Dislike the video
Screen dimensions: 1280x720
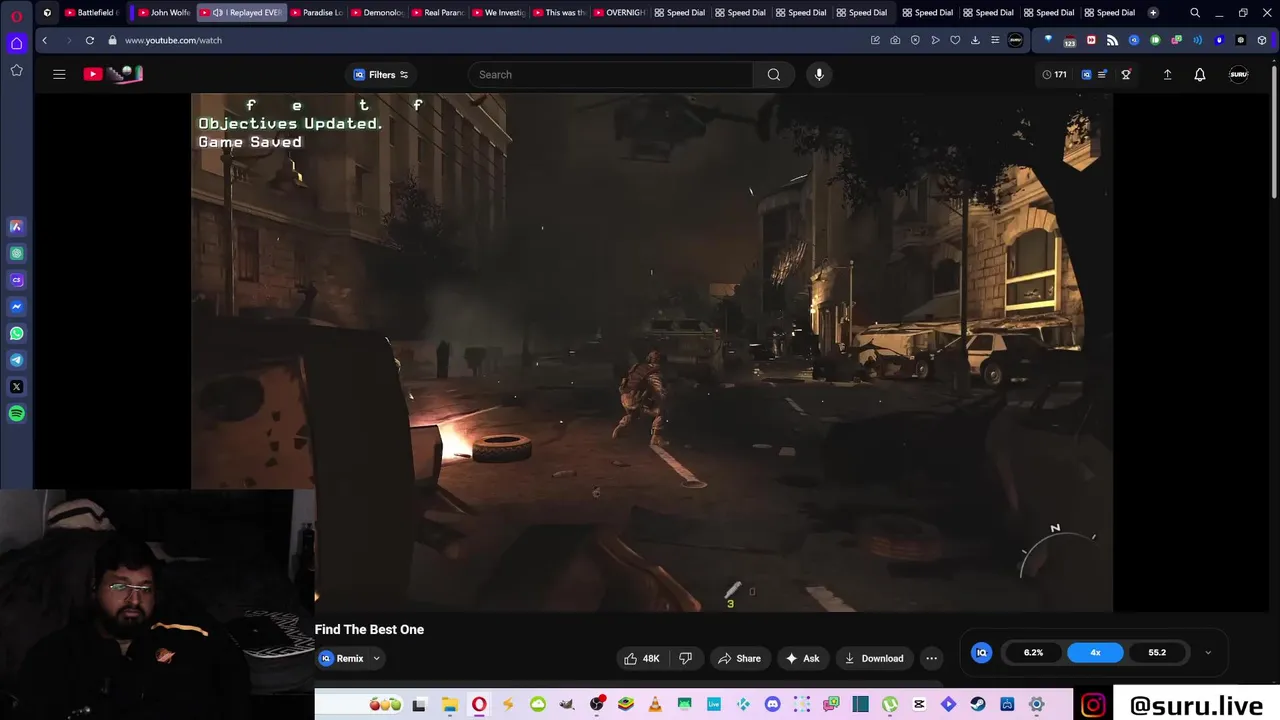click(685, 658)
